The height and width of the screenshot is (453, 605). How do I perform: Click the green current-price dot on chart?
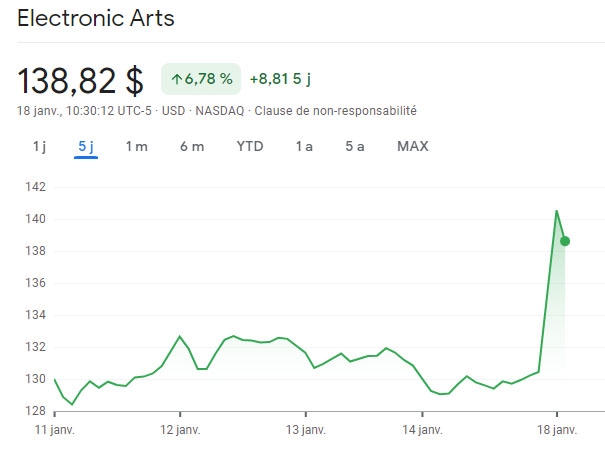tap(565, 241)
